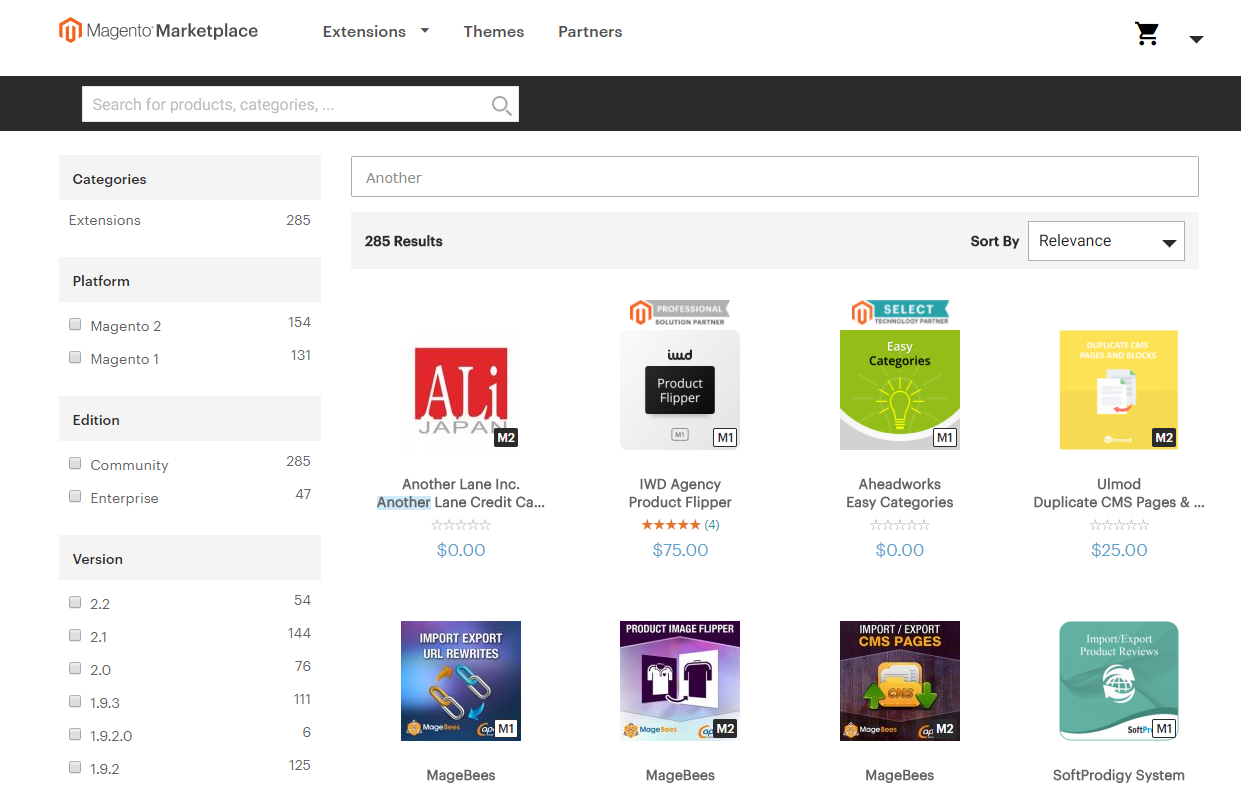Viewport: 1241px width, 786px height.
Task: Open the shopping cart icon
Action: tap(1147, 34)
